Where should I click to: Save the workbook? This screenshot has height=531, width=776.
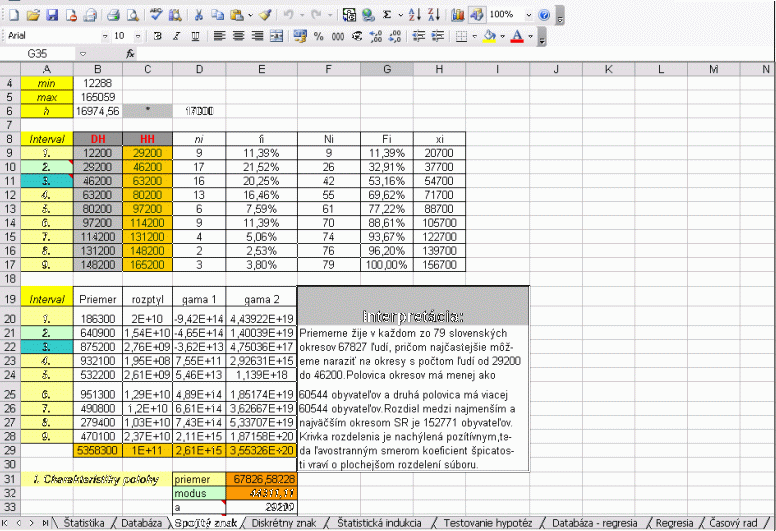point(52,15)
